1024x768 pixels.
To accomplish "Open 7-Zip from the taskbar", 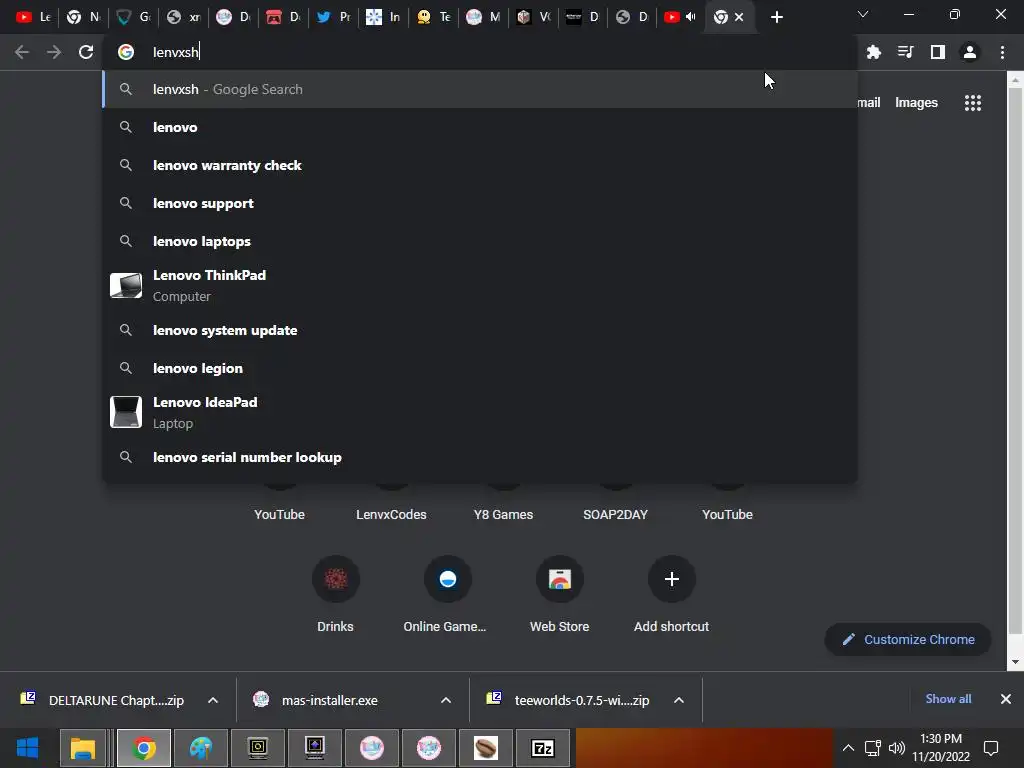I will [x=543, y=748].
